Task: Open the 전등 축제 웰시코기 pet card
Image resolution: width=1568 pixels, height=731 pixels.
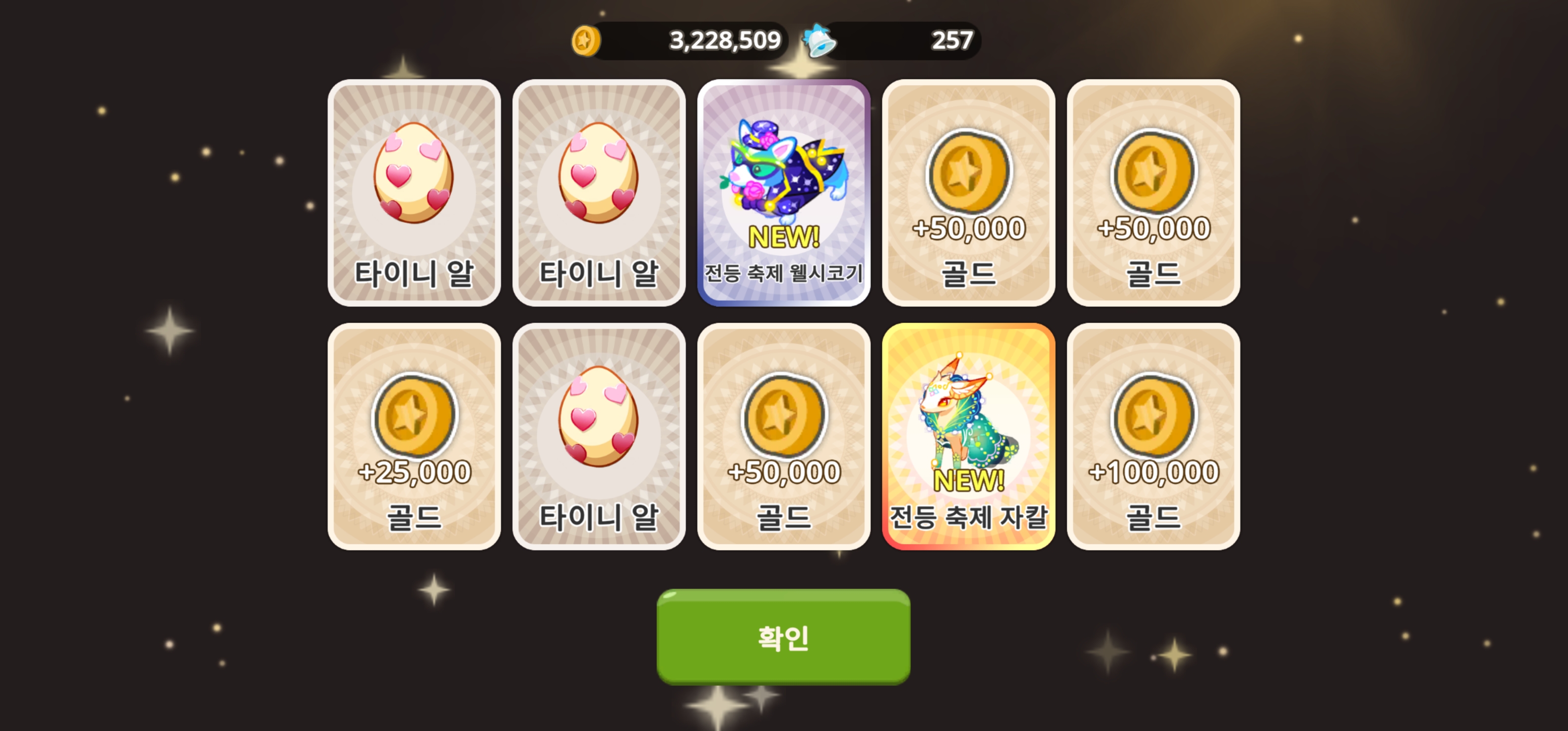Action: (x=783, y=192)
